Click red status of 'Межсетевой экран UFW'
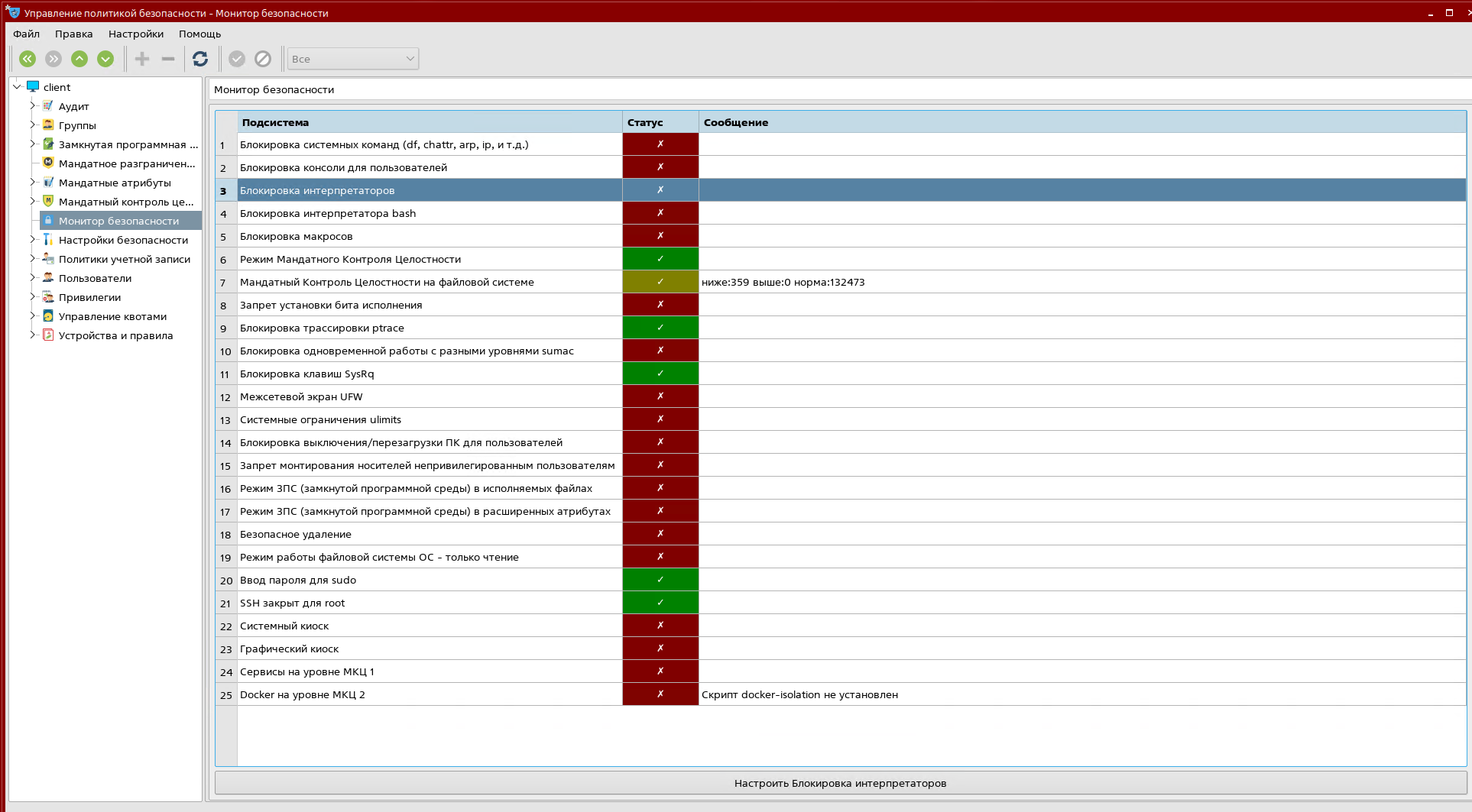This screenshot has height=812, width=1472. 660,396
